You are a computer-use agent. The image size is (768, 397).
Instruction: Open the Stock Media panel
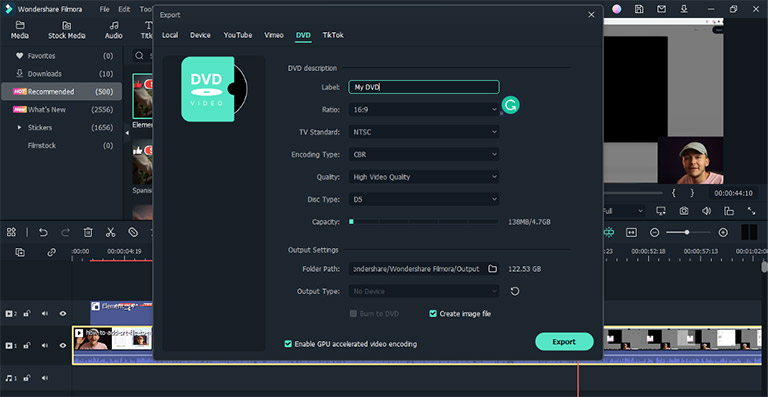coord(67,30)
